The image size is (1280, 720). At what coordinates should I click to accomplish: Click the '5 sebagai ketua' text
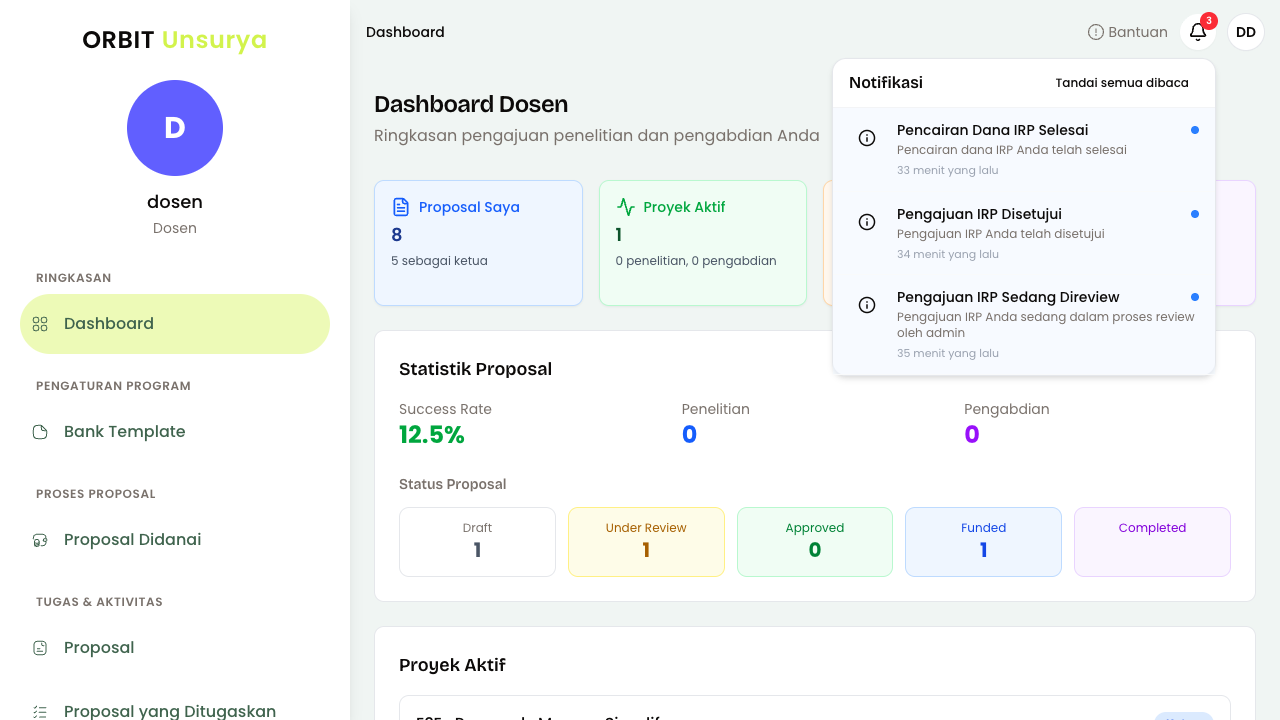439,261
